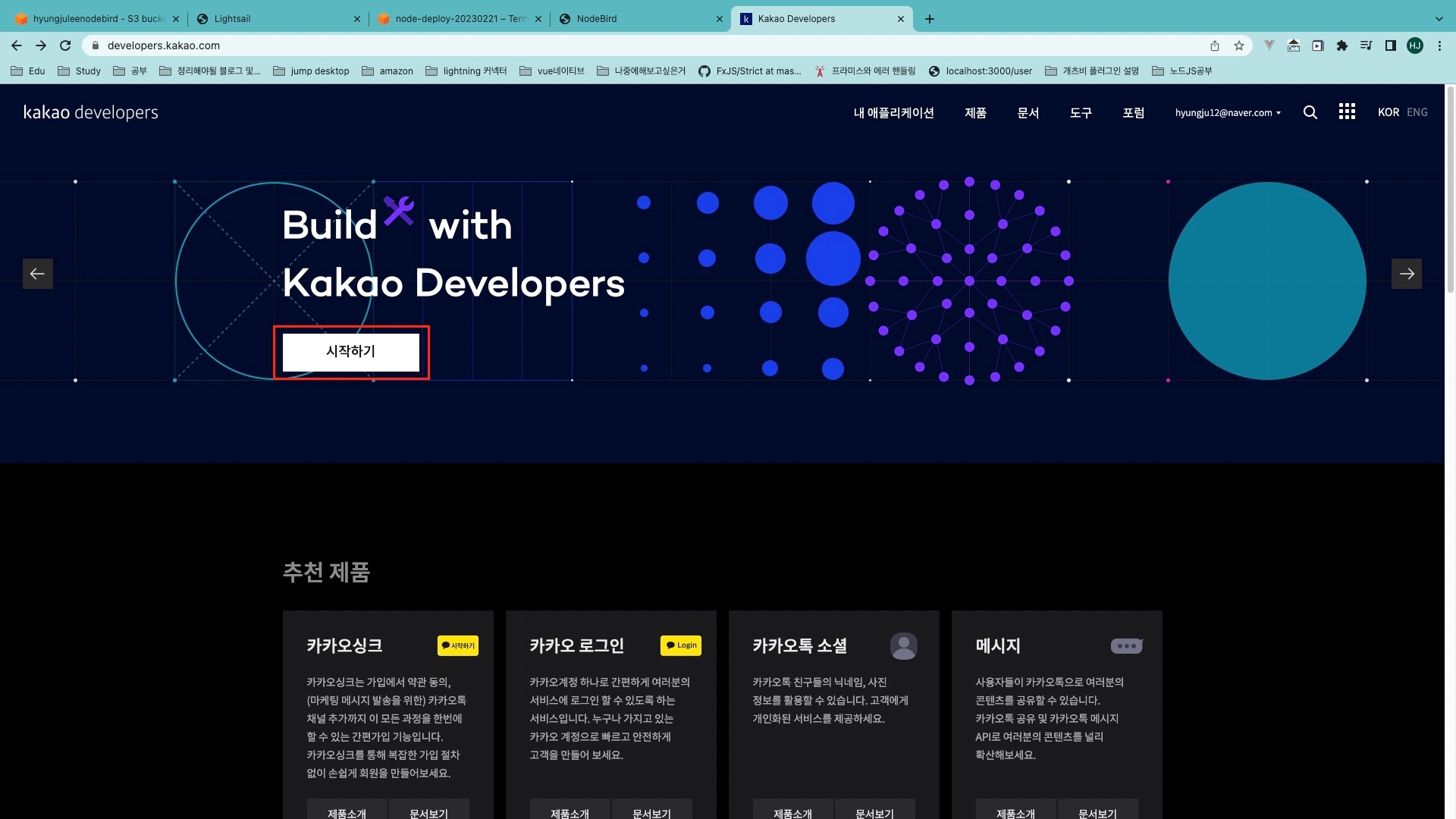Open the jump desktop bookmark folder
1456x819 pixels.
[x=311, y=71]
